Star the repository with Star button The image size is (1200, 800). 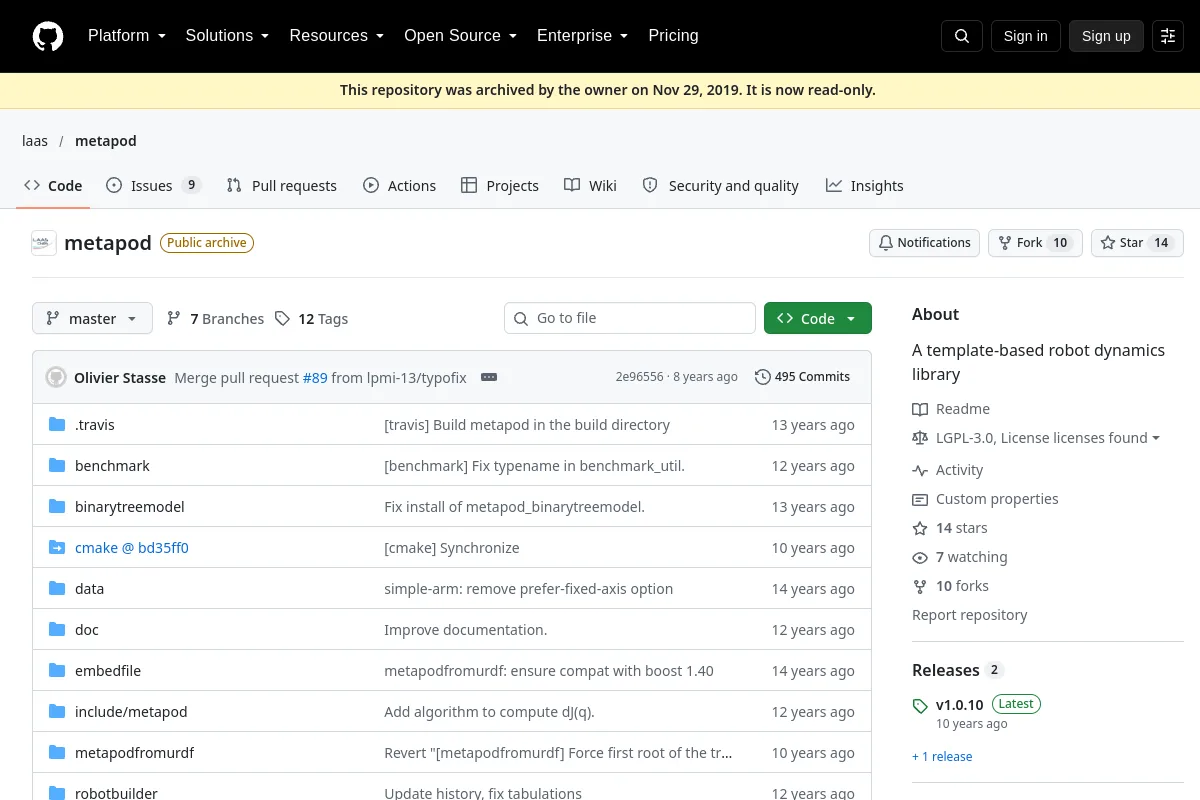(1137, 243)
